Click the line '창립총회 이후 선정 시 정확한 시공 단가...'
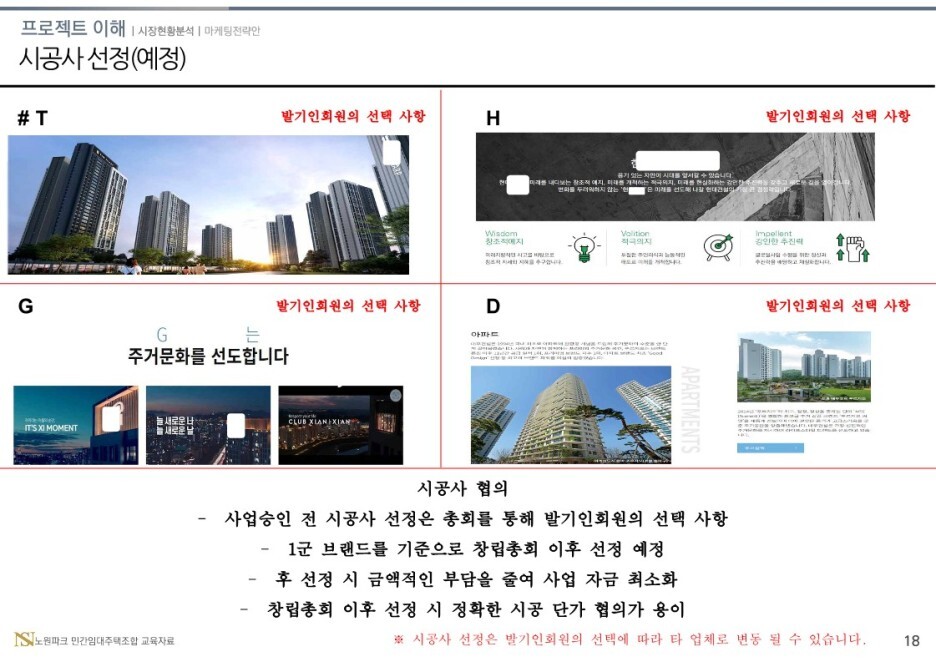 [x=476, y=609]
